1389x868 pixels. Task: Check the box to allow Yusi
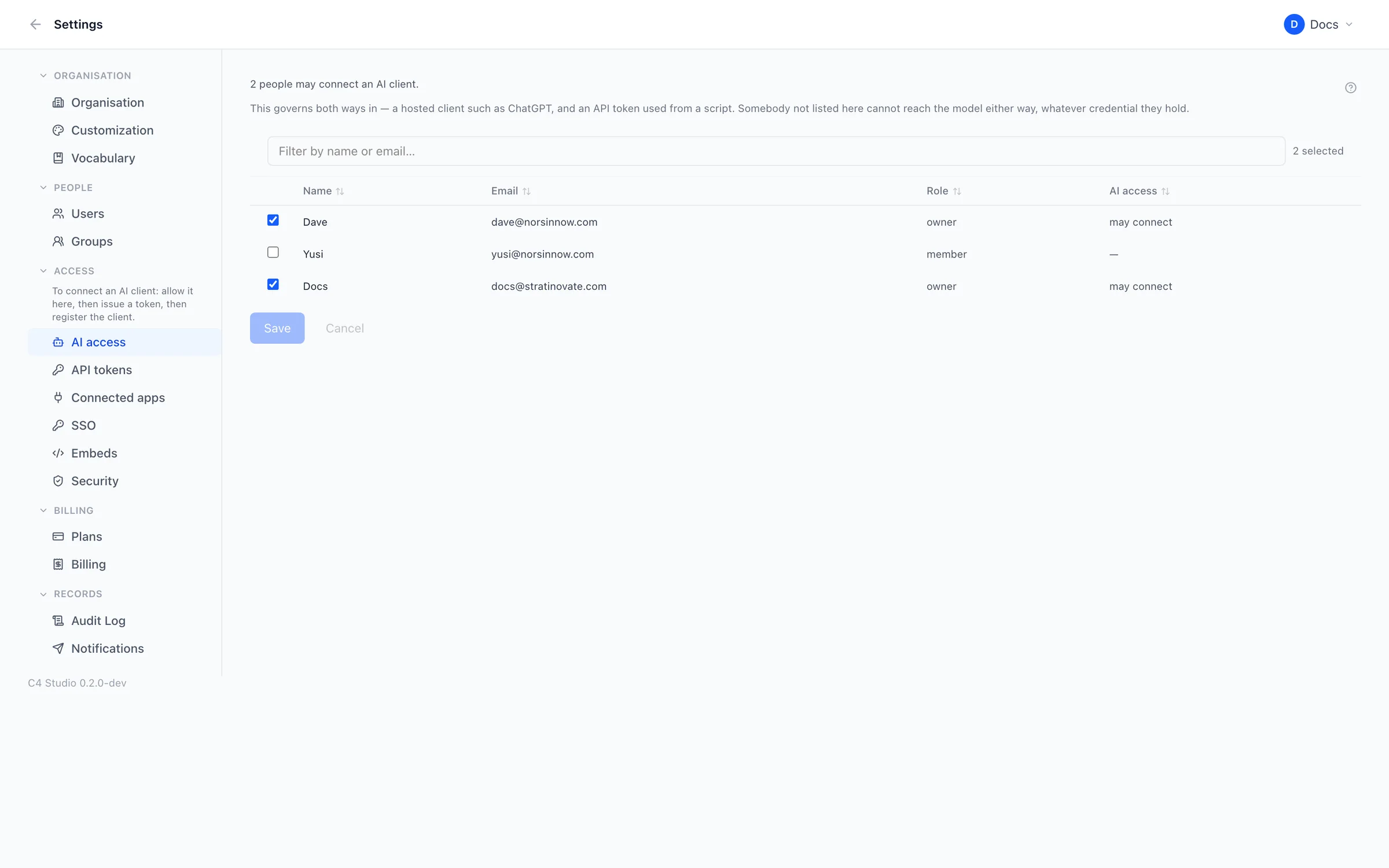click(273, 252)
